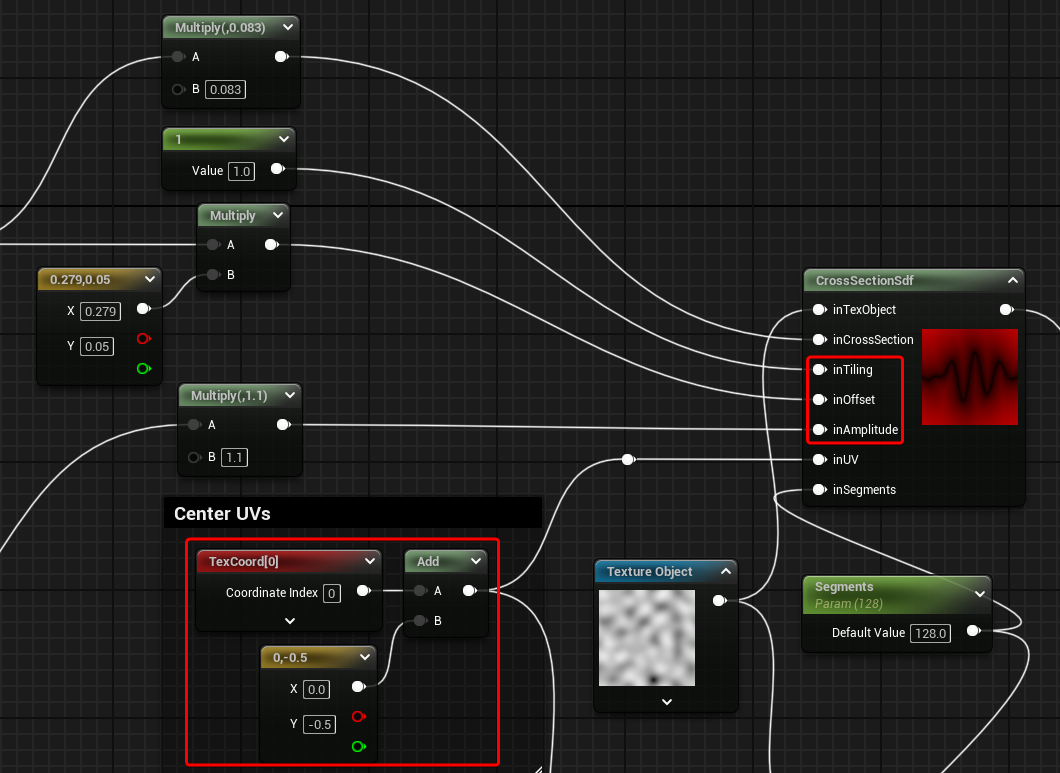
Task: Click the Add node's B input pin
Action: coord(421,621)
